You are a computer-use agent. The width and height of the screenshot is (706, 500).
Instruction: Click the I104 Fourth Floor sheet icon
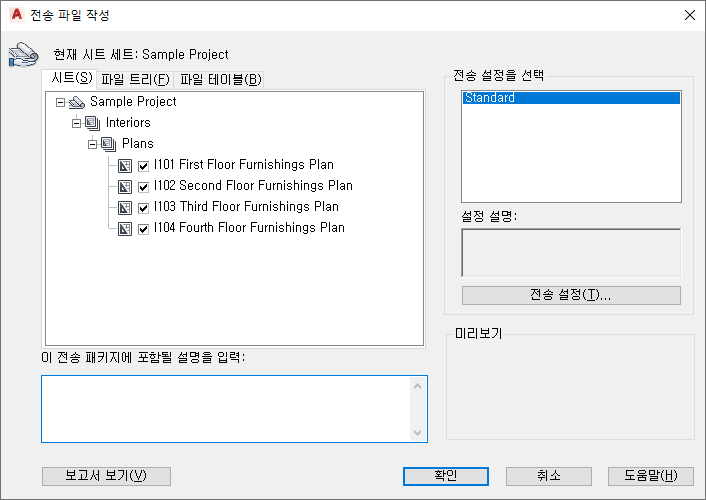[x=125, y=228]
